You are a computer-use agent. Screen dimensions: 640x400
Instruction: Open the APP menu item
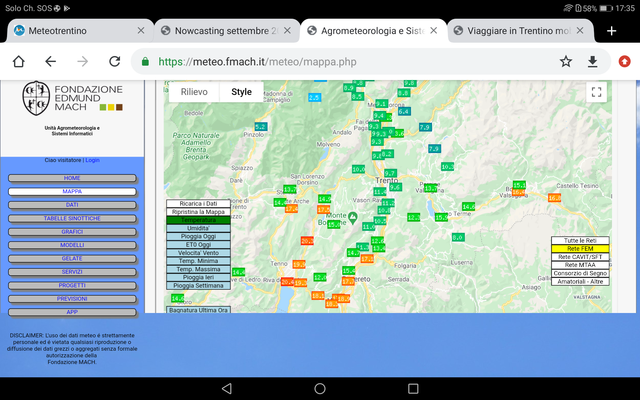(72, 312)
